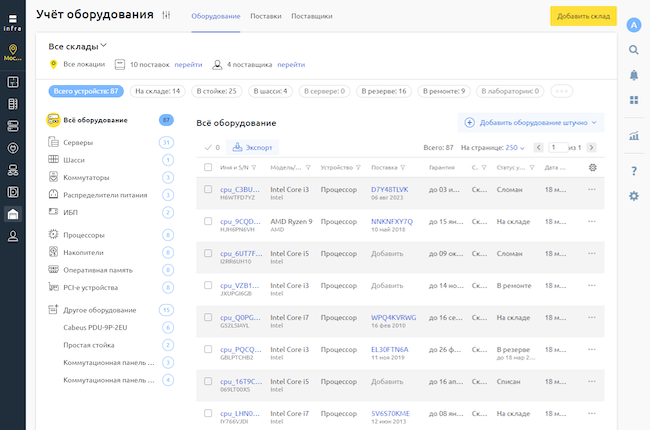
Task: Open the apps grid icon
Action: (x=634, y=100)
